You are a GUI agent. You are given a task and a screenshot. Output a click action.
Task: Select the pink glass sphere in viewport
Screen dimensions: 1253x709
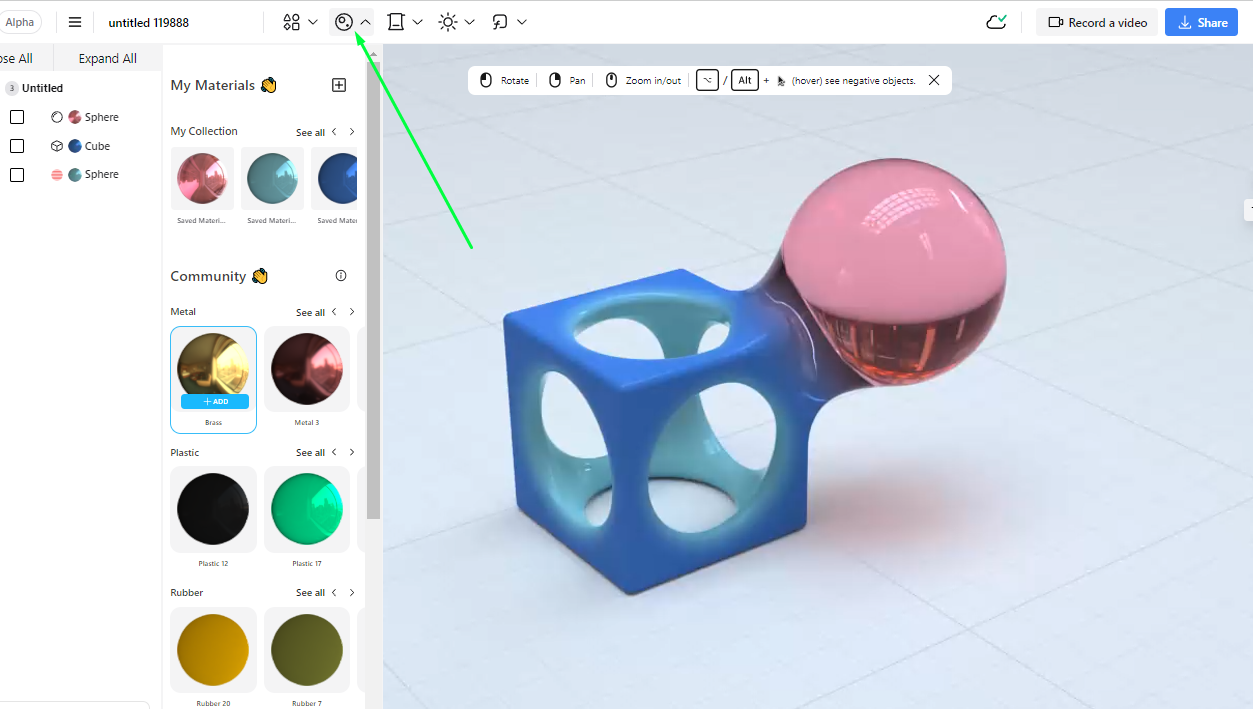tap(893, 270)
